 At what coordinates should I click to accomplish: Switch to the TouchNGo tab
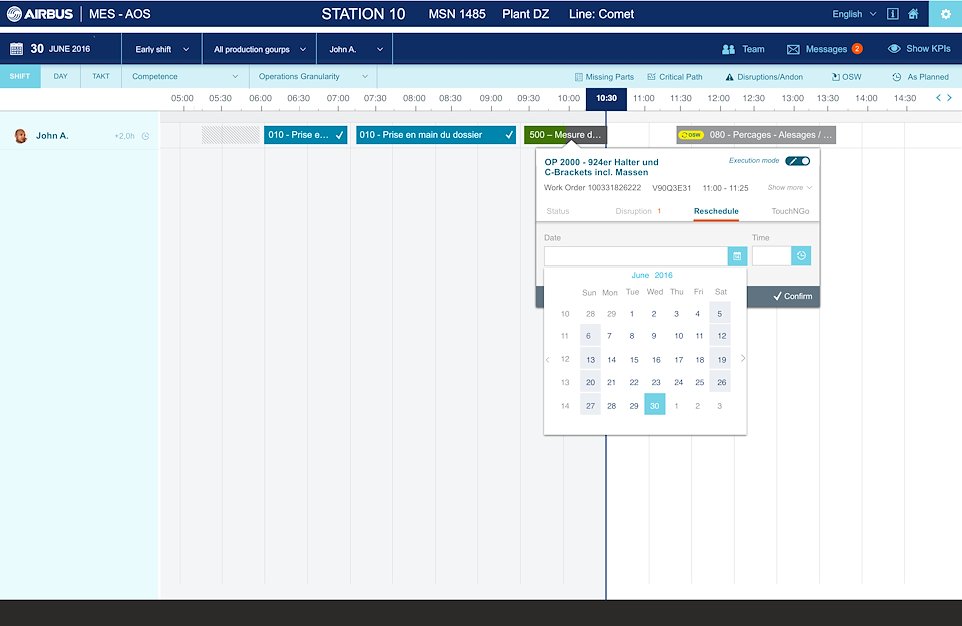coord(790,211)
